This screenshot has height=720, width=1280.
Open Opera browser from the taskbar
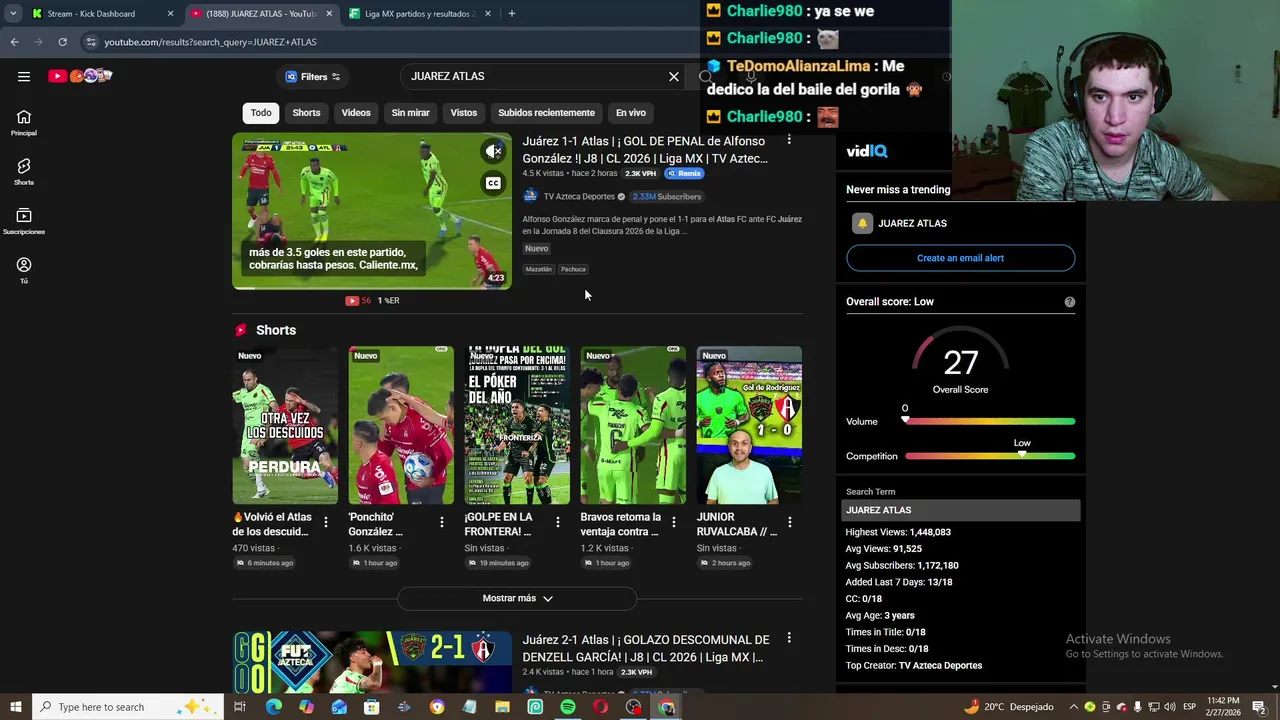pos(600,707)
